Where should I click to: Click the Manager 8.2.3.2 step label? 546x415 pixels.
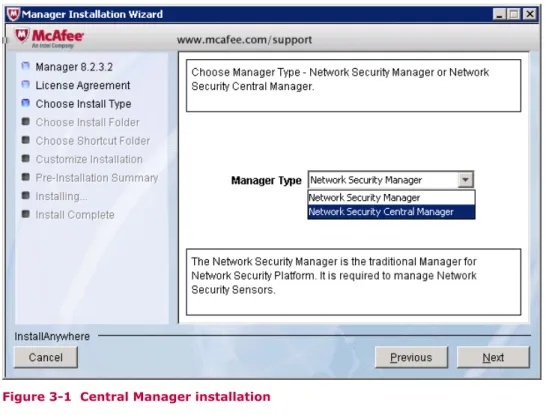74,67
